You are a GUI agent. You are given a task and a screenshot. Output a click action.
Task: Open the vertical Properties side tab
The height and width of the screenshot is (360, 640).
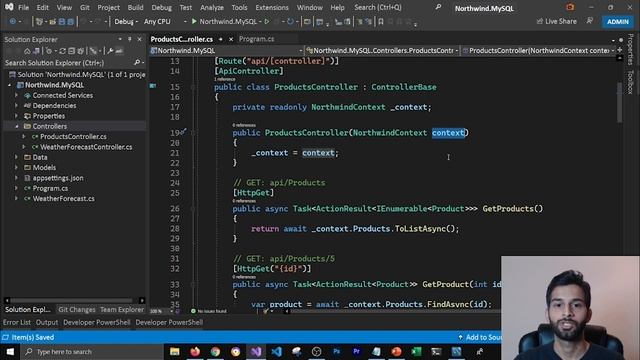coord(631,49)
